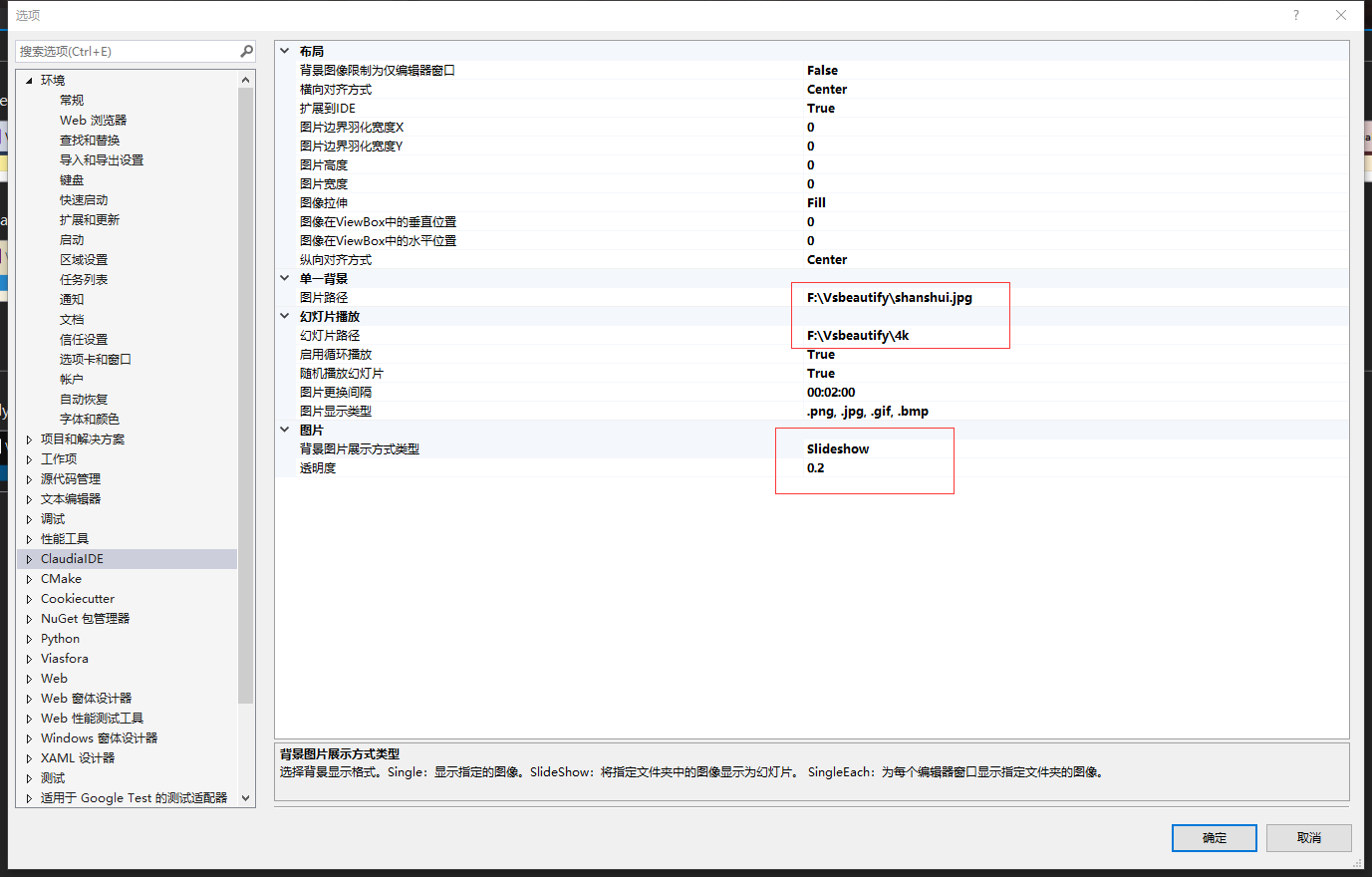1372x877 pixels.
Task: Click the search magnifier icon
Action: (246, 50)
